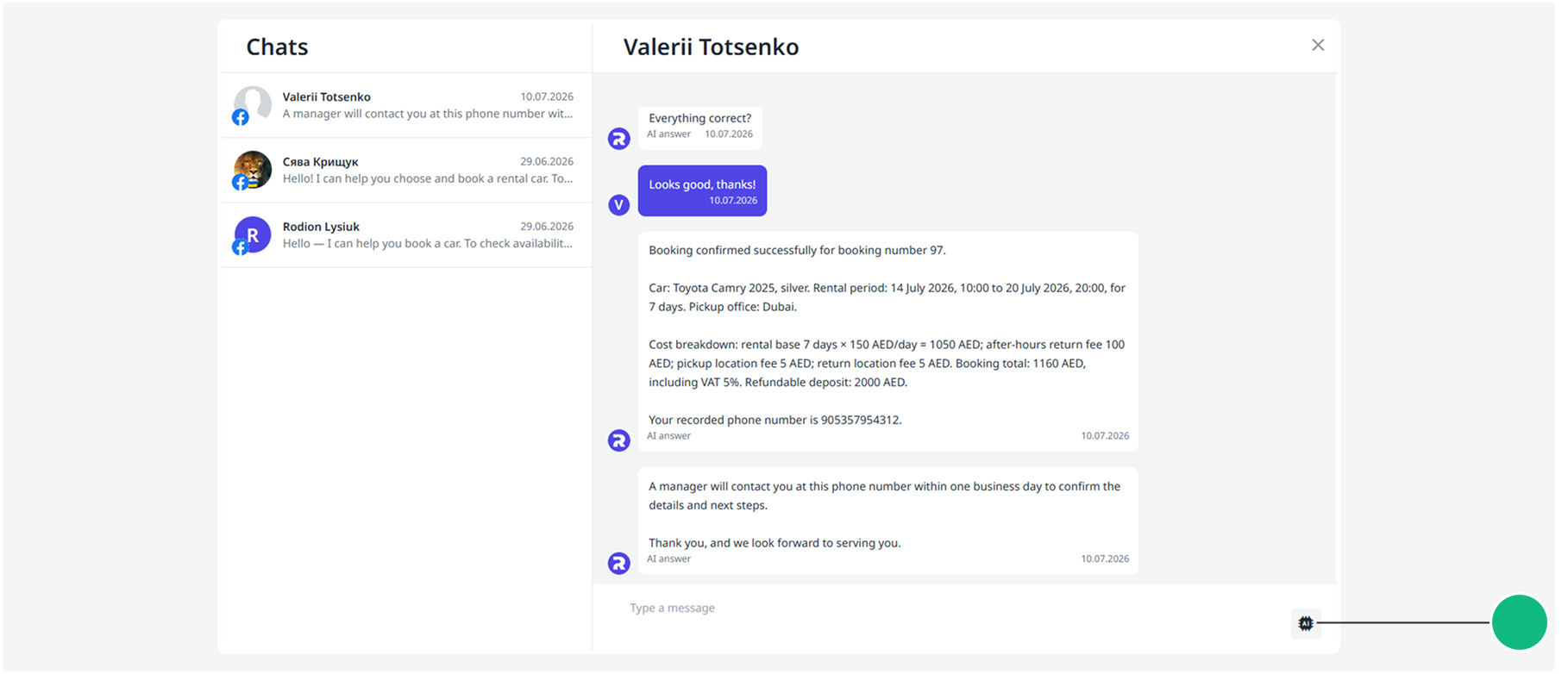Click the booking number 97 confirmation message

pos(887,341)
